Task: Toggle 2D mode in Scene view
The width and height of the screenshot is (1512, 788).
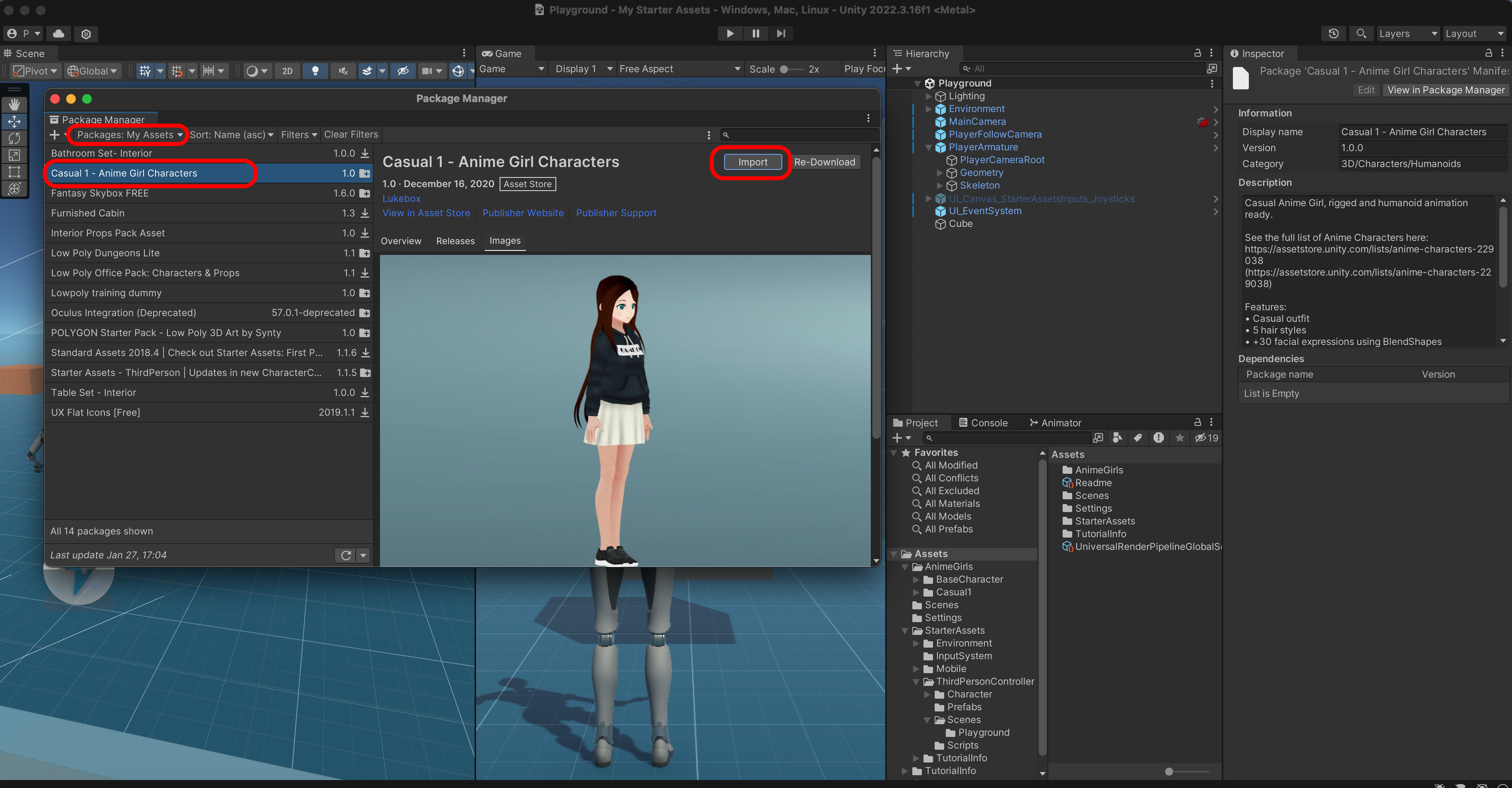Action: [x=287, y=71]
